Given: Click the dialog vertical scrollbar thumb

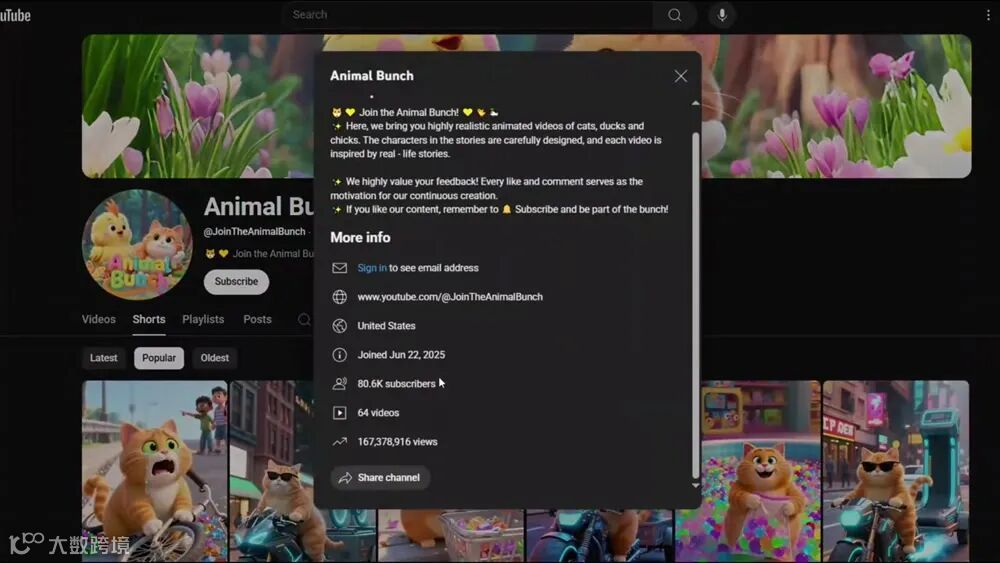Looking at the screenshot, I should point(695,305).
